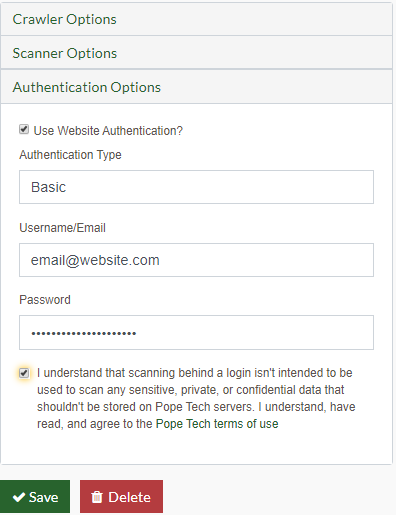The image size is (396, 515).
Task: Toggle the Use Website Authentication checkbox
Action: [x=24, y=129]
